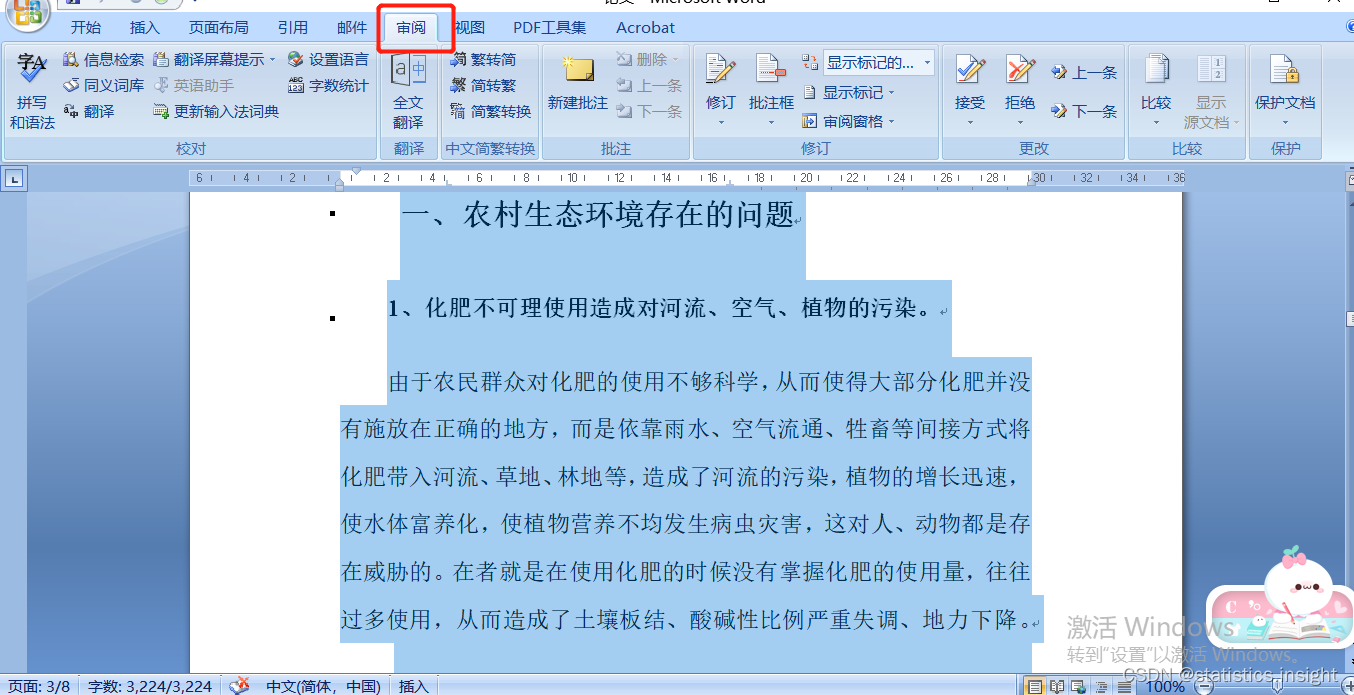This screenshot has width=1354, height=695.
Task: Switch to Acrobat tab
Action: click(645, 28)
